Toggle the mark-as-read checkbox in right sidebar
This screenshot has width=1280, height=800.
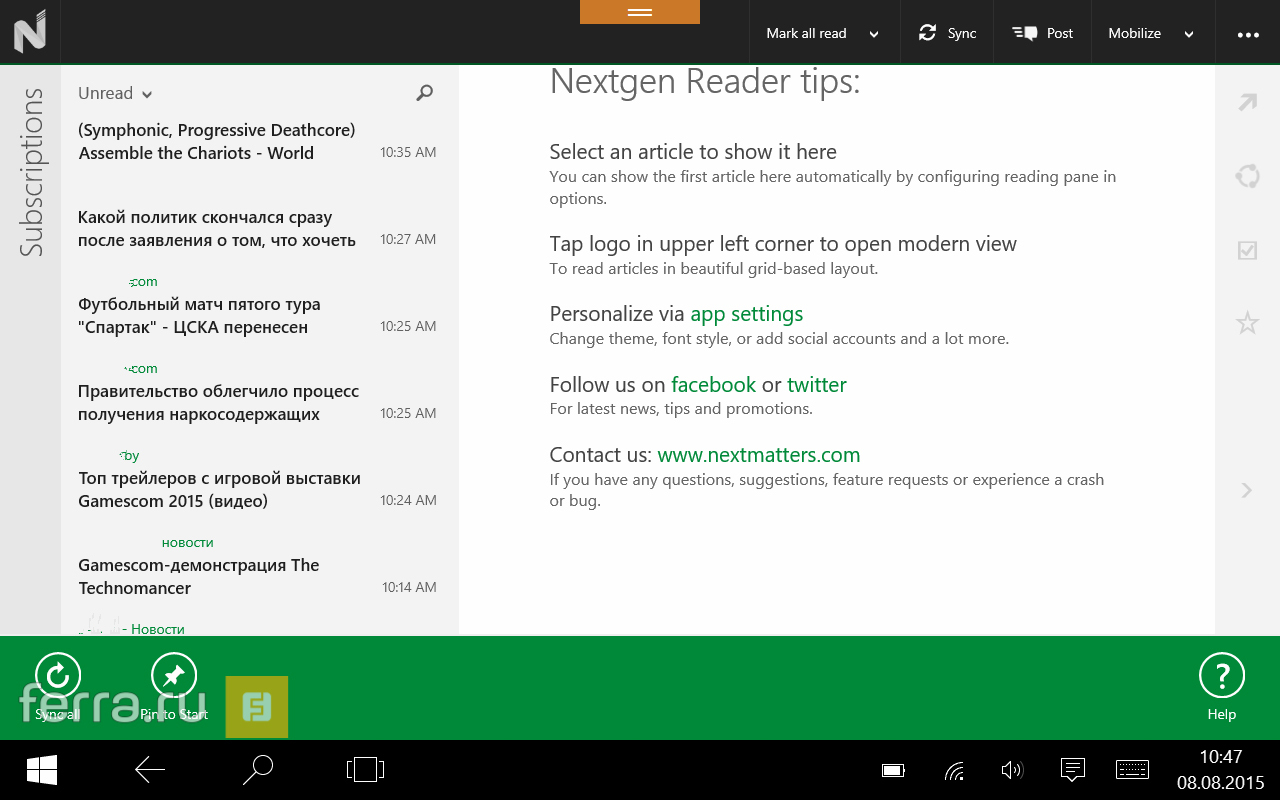pyautogui.click(x=1247, y=250)
